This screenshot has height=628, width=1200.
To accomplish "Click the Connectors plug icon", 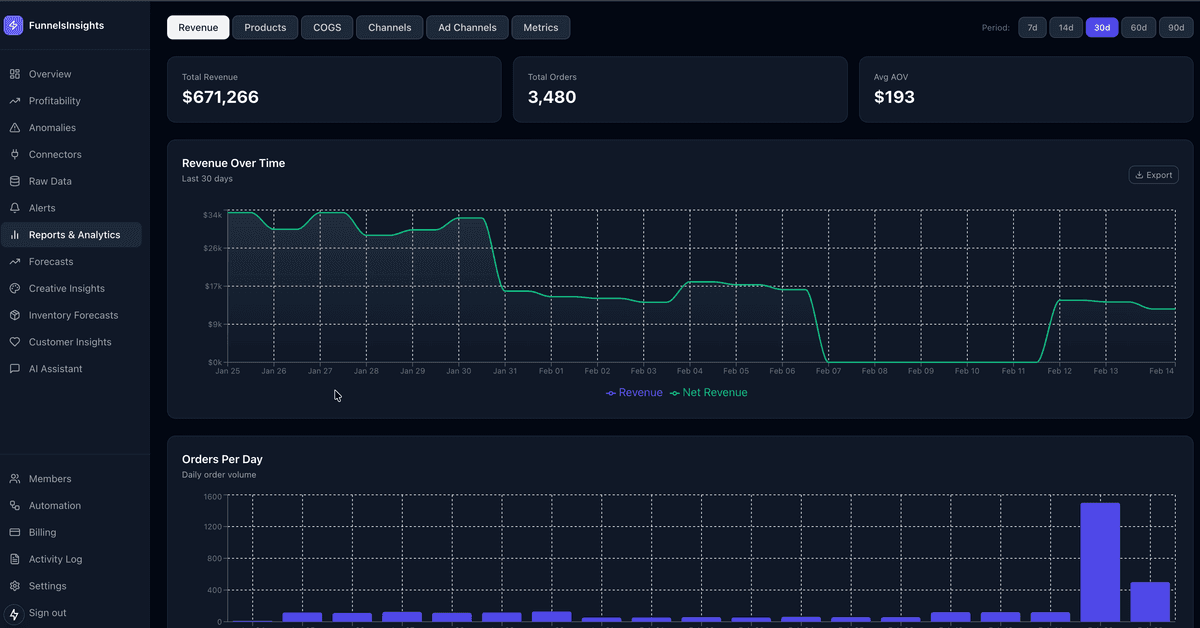I will tap(15, 155).
